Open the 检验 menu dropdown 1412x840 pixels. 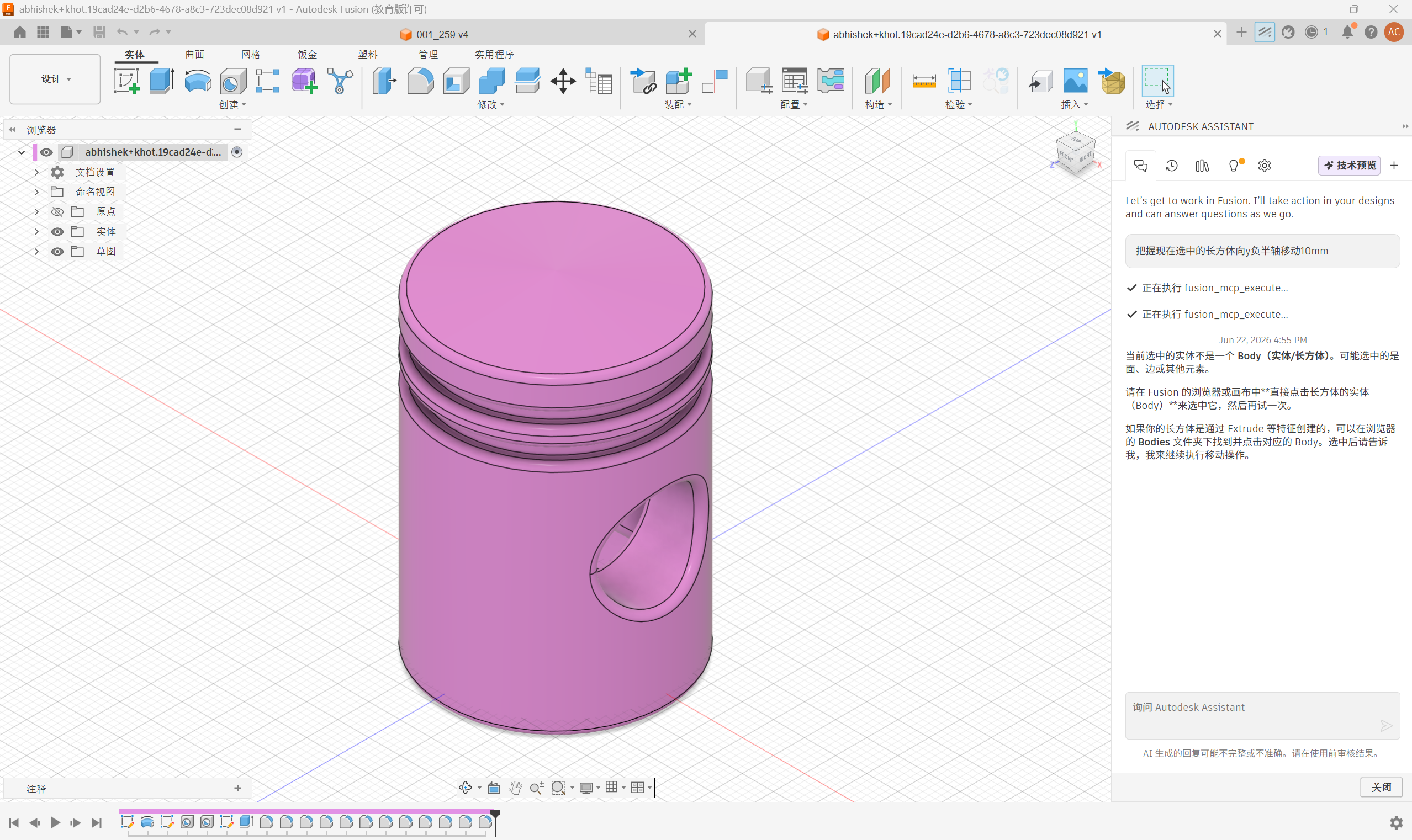[x=958, y=105]
